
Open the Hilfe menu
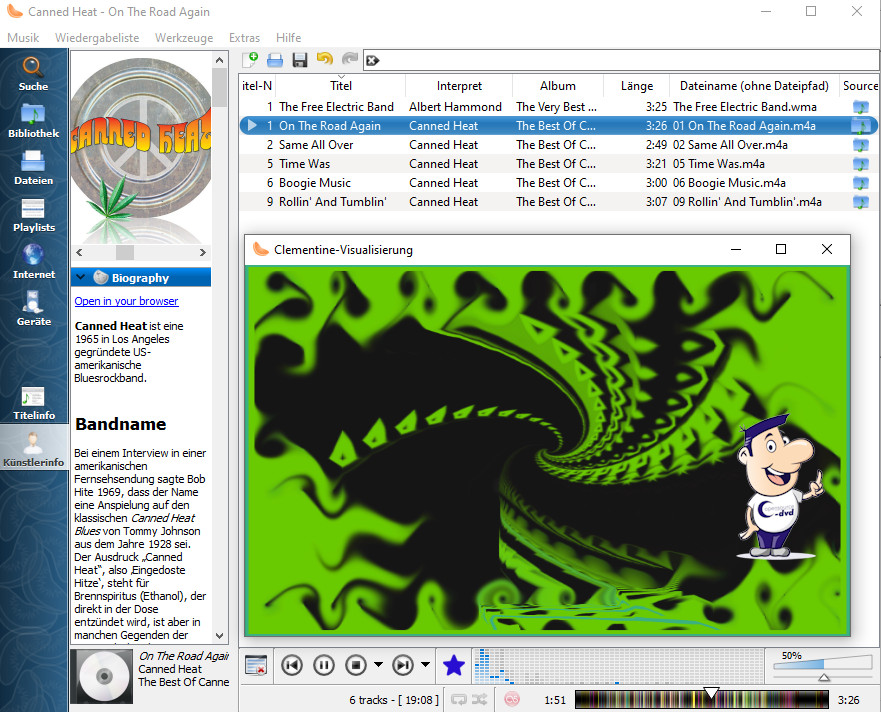pyautogui.click(x=288, y=38)
